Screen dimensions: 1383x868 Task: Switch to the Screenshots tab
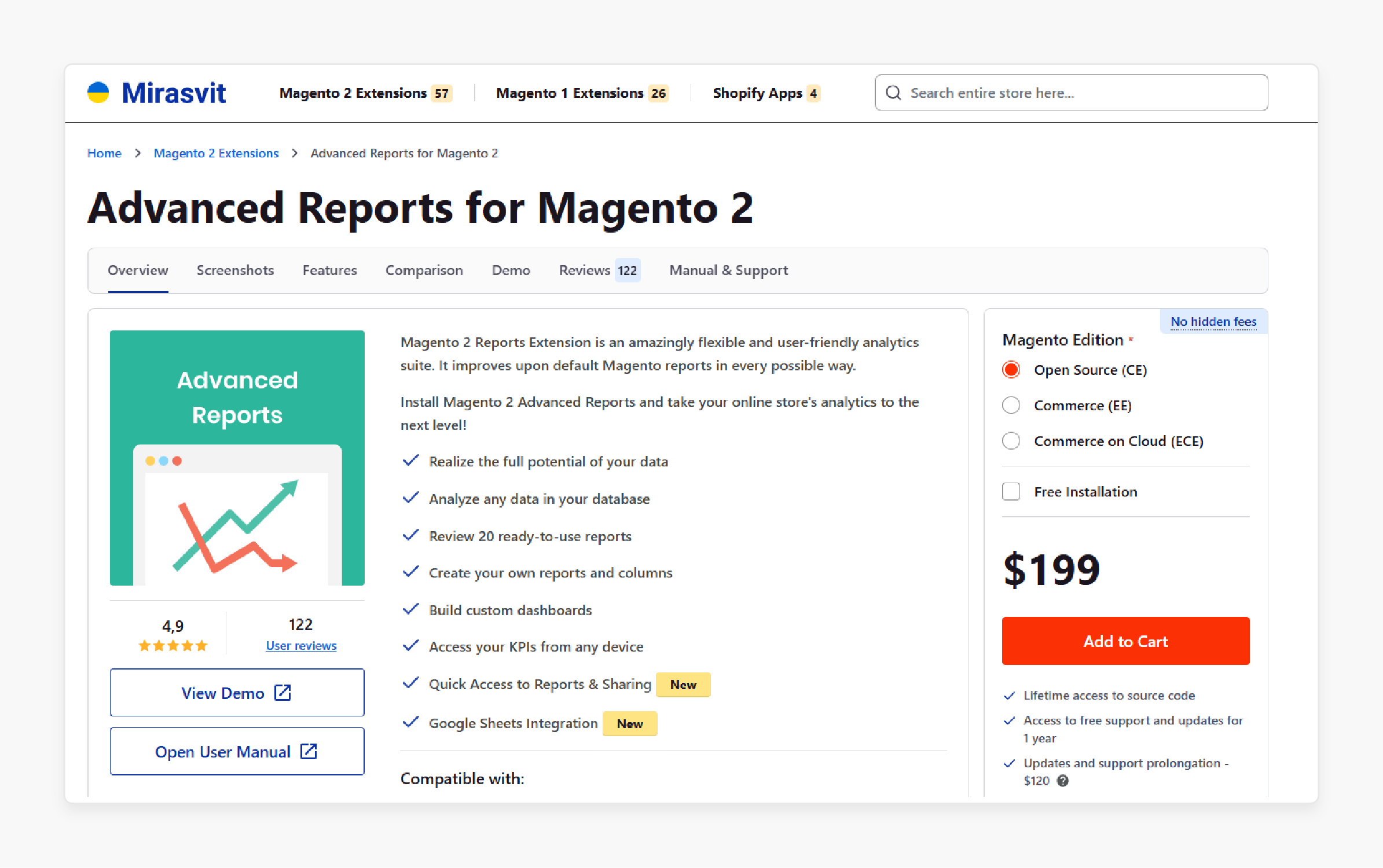tap(235, 270)
